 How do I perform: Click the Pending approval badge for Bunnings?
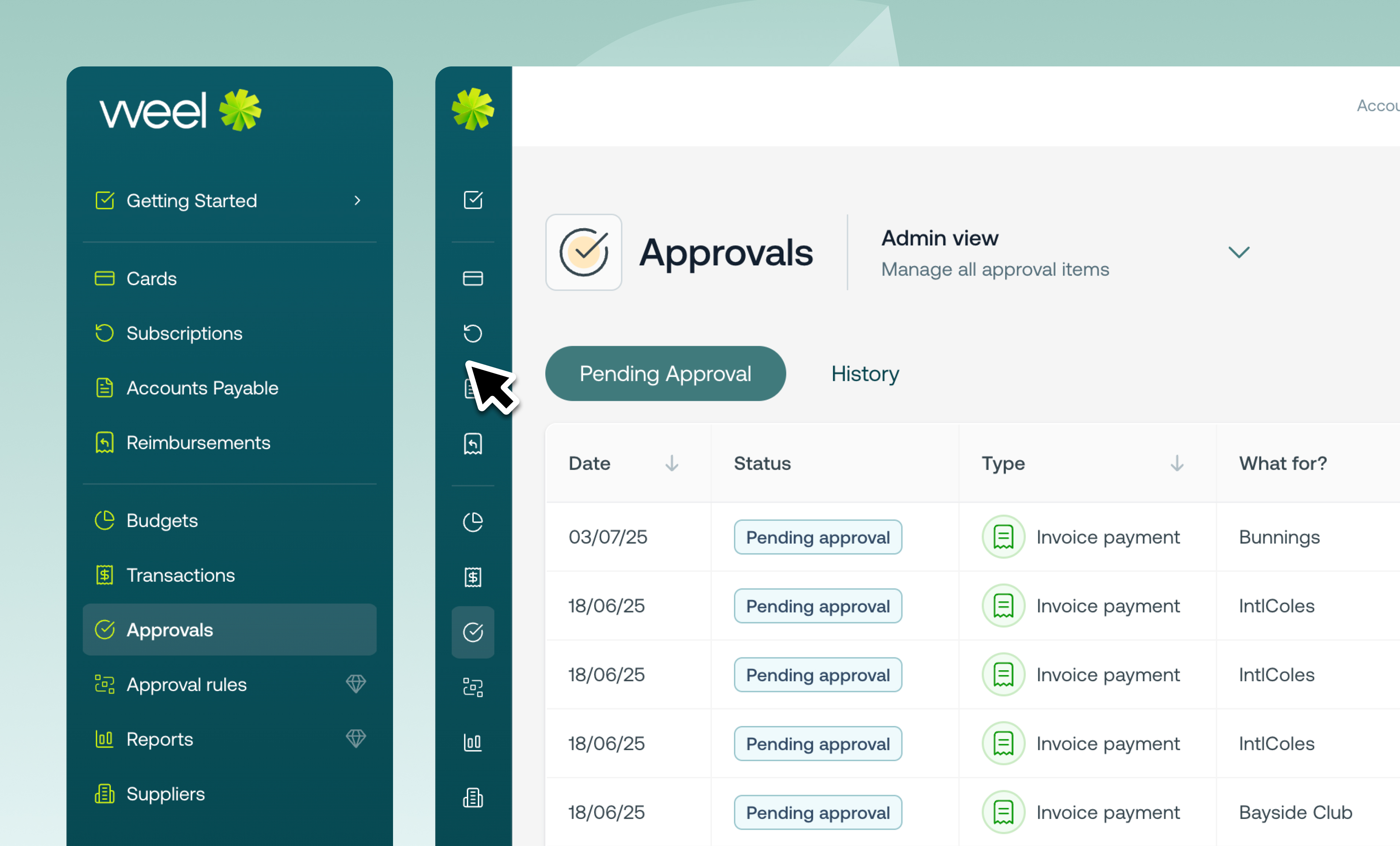pos(818,537)
